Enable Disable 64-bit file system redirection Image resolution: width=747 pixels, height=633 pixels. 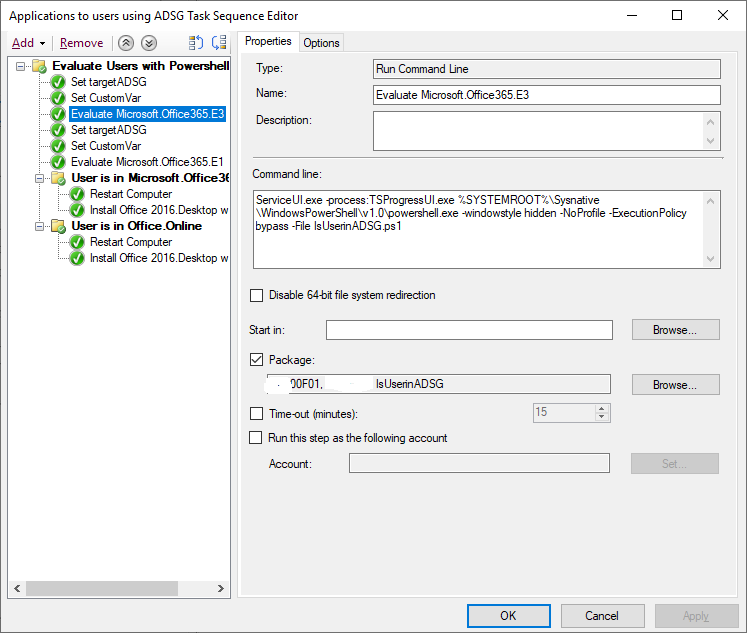point(256,295)
